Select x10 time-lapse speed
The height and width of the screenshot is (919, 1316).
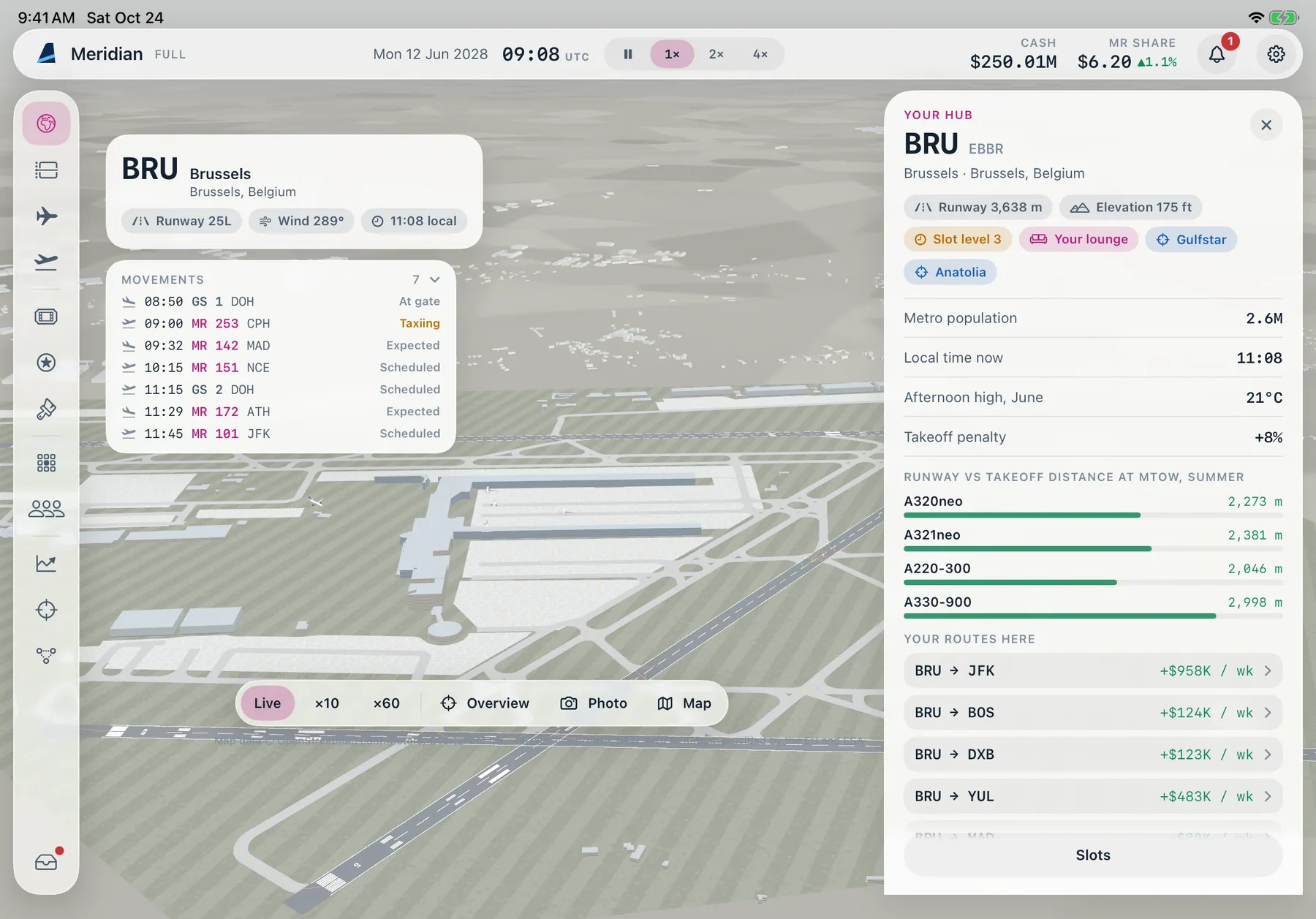click(x=327, y=703)
